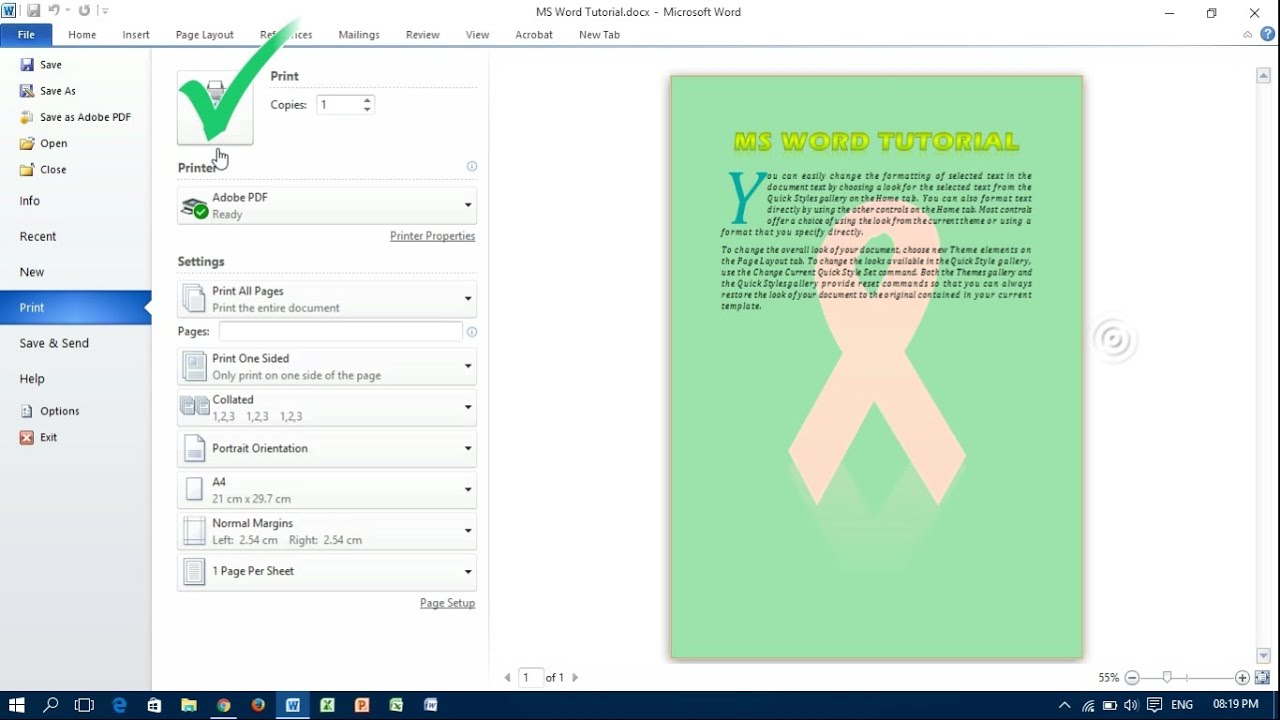Open the 1 Page Per Sheet dropdown
The width and height of the screenshot is (1280, 720).
(x=327, y=571)
